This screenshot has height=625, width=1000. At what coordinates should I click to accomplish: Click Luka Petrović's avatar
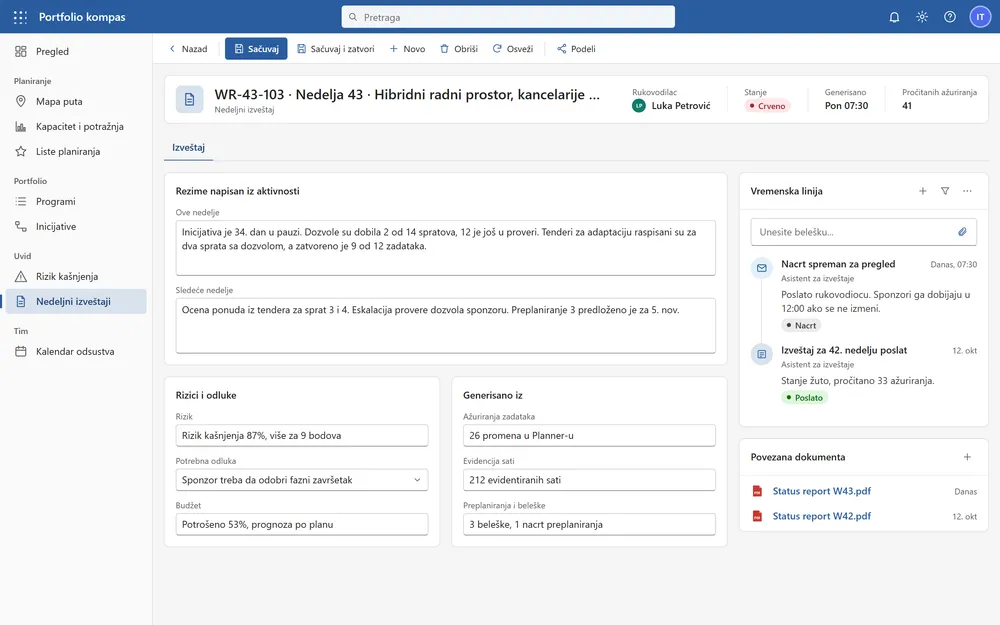638,106
